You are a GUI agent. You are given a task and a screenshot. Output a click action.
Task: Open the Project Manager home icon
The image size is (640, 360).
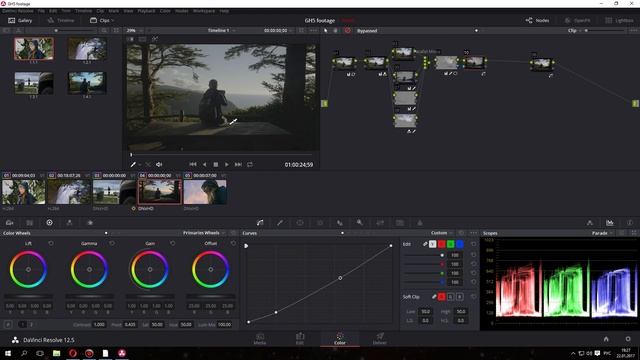tap(606, 339)
